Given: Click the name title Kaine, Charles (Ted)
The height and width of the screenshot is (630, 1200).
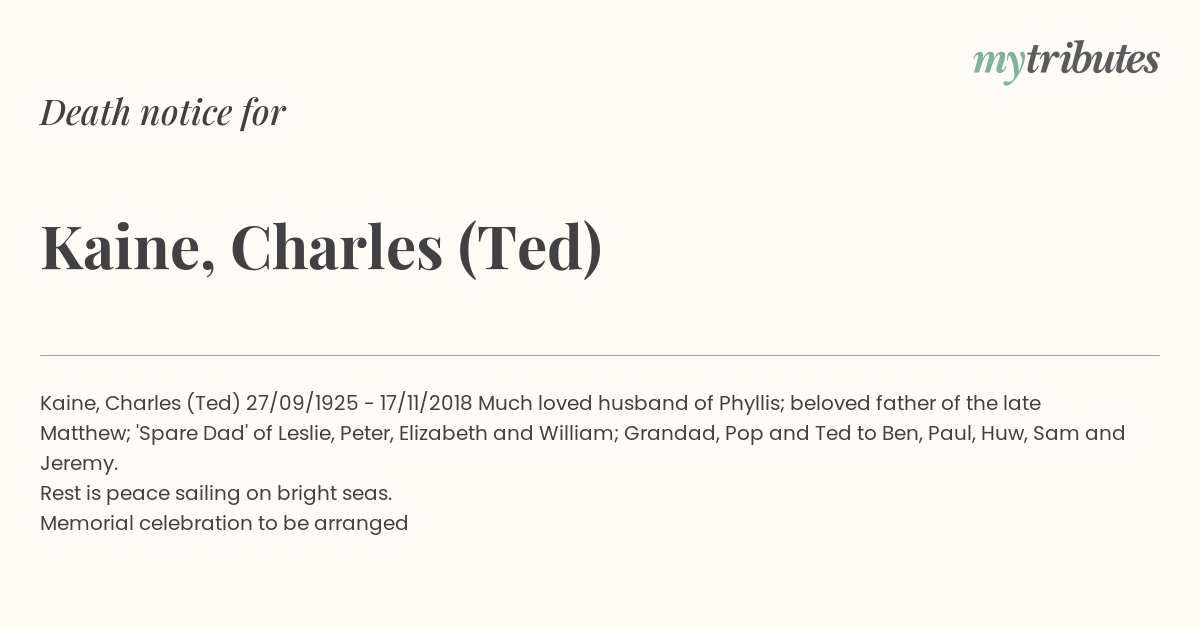Looking at the screenshot, I should click(321, 248).
